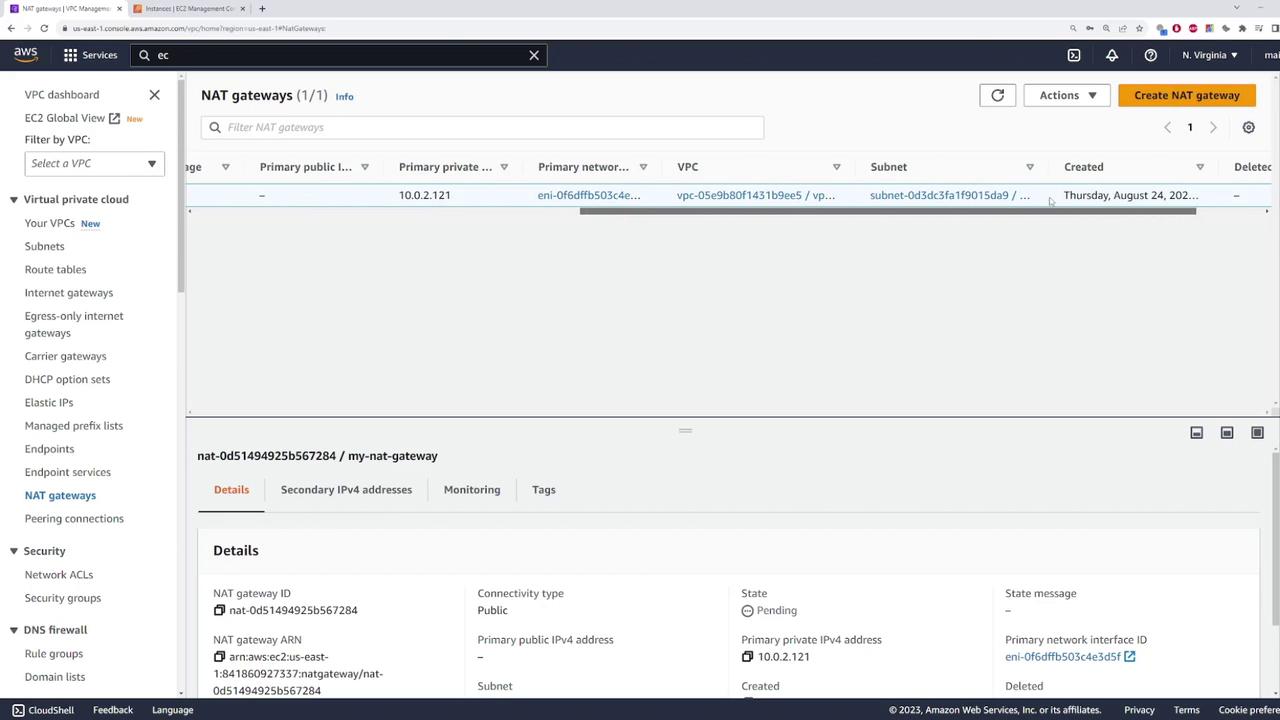Open VPC dashboard

[x=62, y=95]
